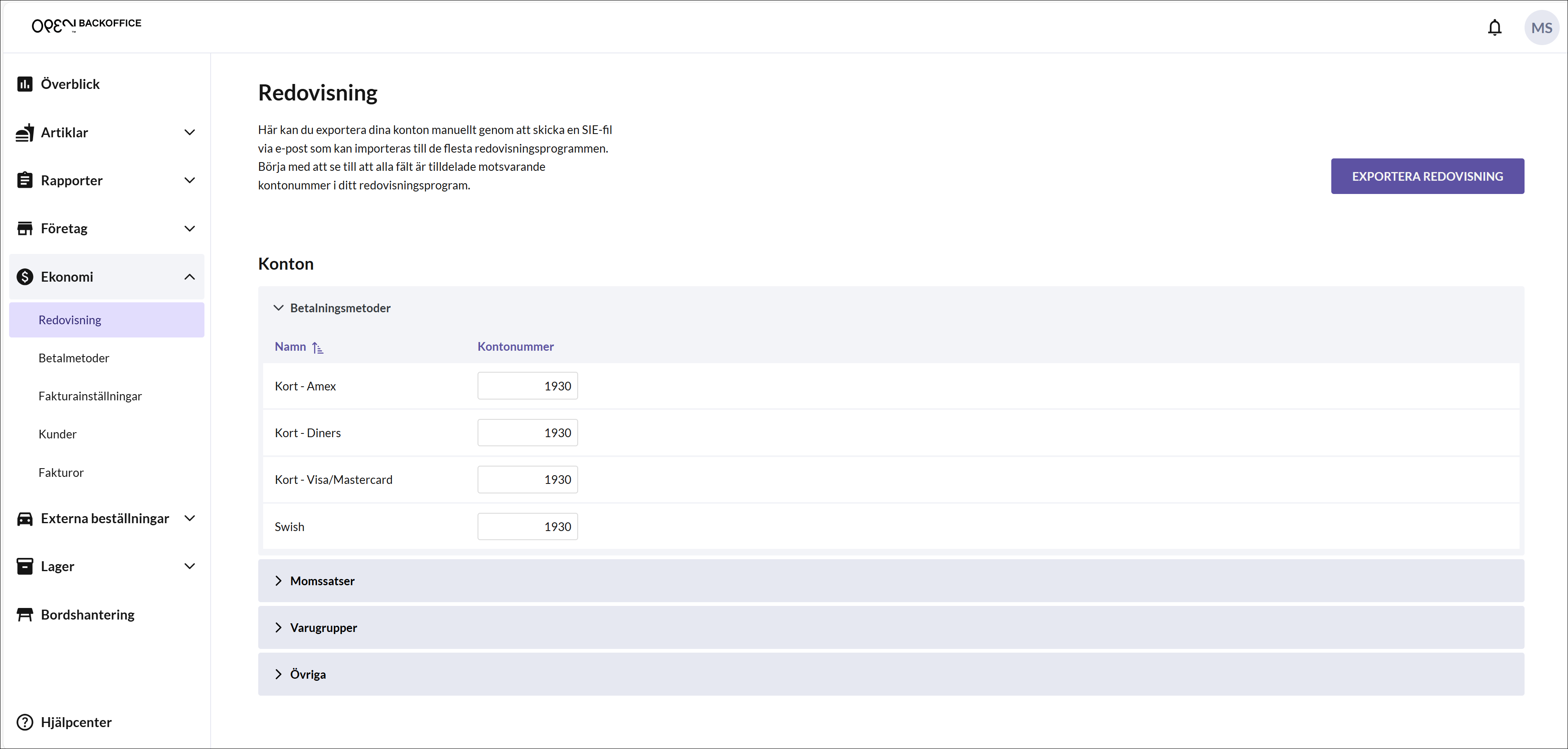Click the Ekonomi dollar icon
The width and height of the screenshot is (1568, 749).
25,277
